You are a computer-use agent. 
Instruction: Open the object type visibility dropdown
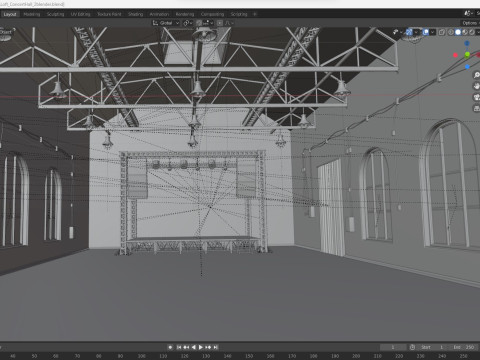tap(397, 32)
